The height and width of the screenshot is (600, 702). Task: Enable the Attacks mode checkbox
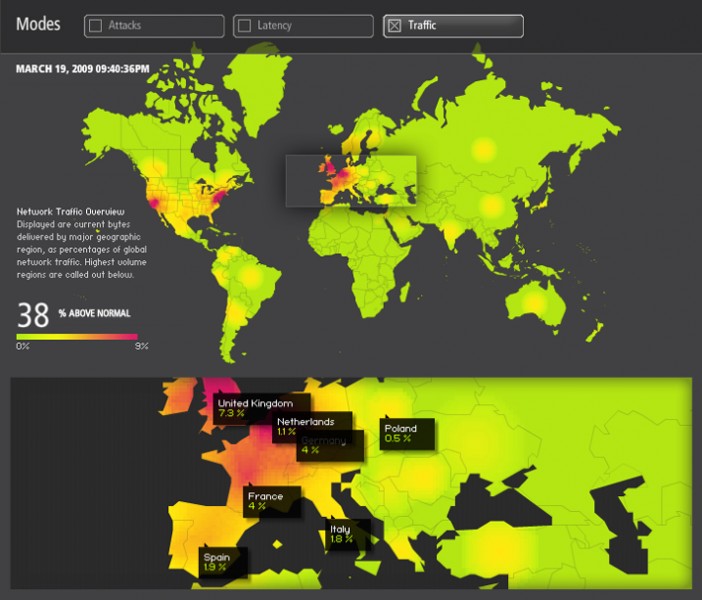[x=96, y=26]
